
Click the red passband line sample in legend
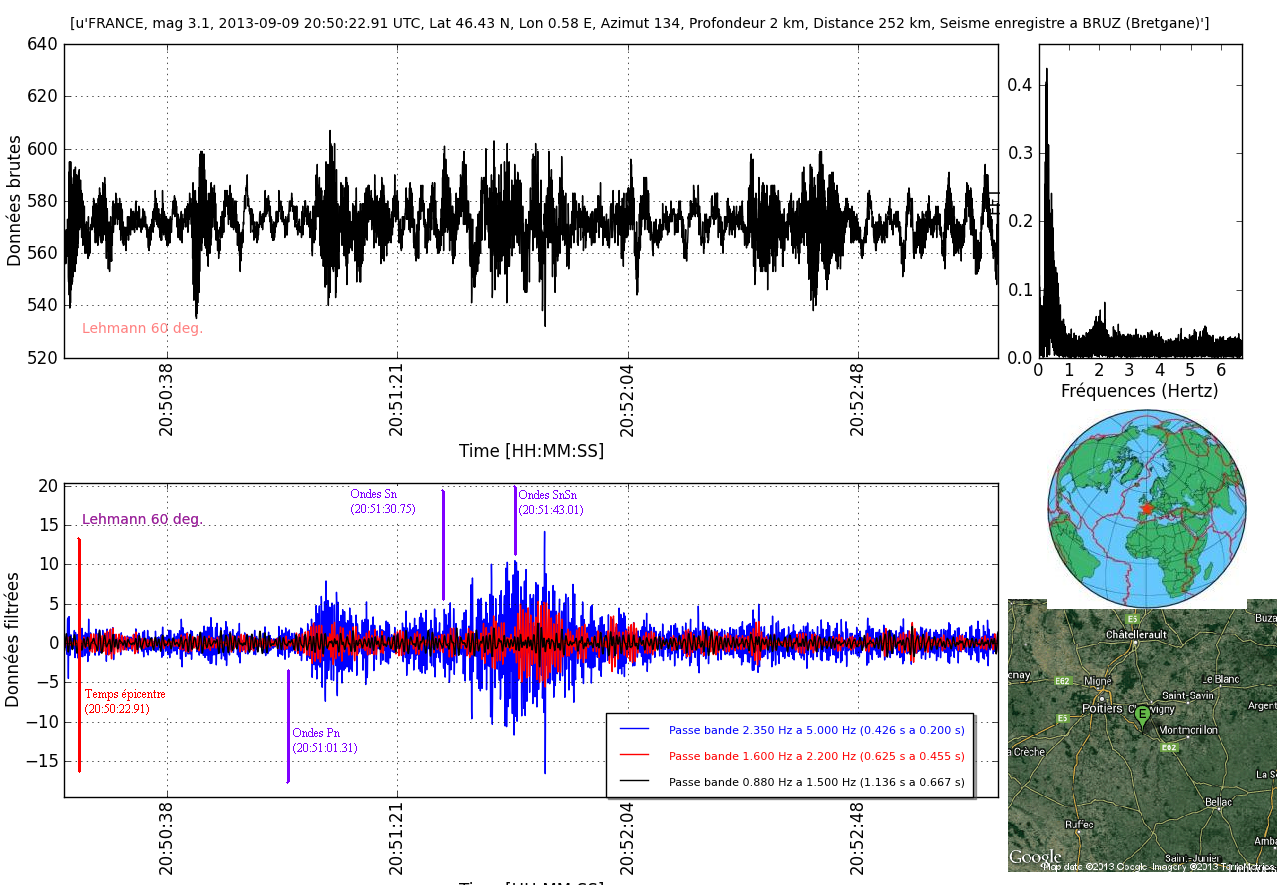tap(634, 756)
